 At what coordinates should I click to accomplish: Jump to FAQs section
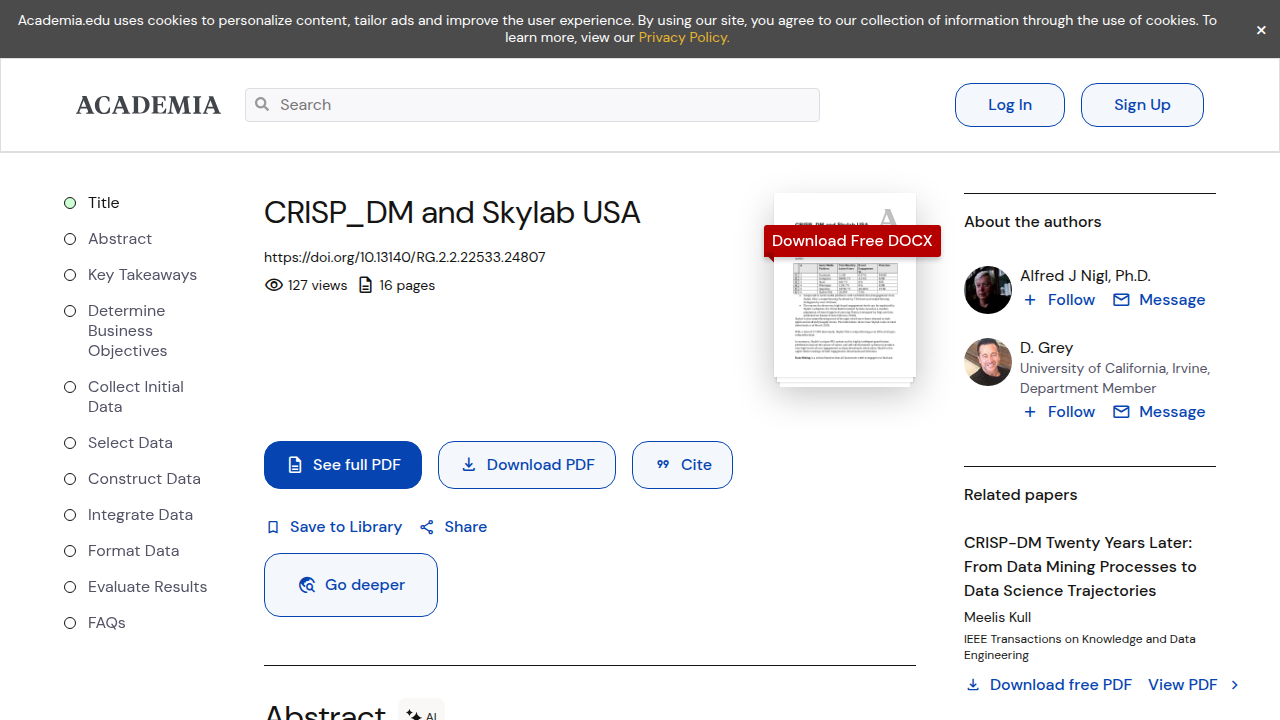(106, 623)
